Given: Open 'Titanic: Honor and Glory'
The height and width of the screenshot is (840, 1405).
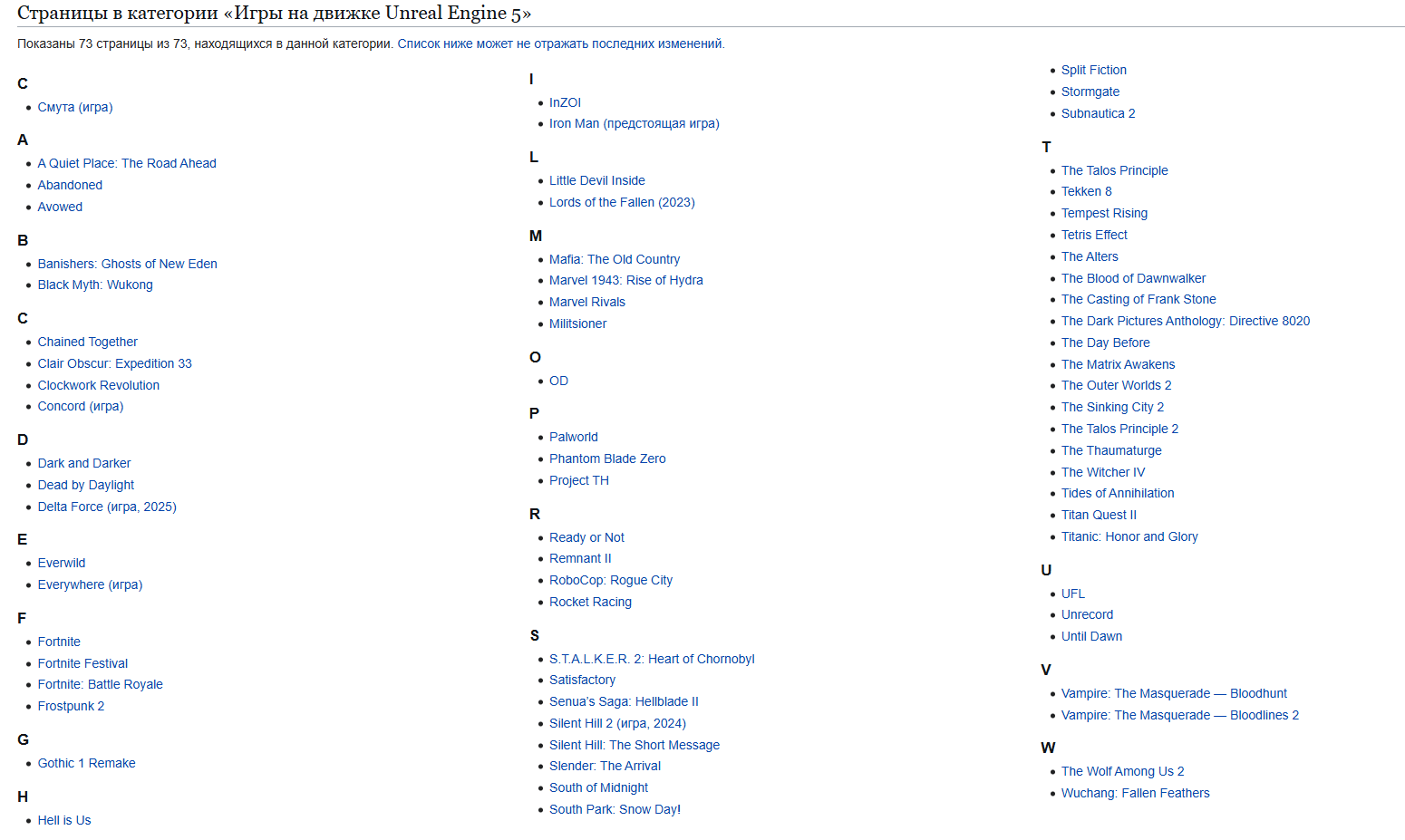Looking at the screenshot, I should tap(1129, 536).
